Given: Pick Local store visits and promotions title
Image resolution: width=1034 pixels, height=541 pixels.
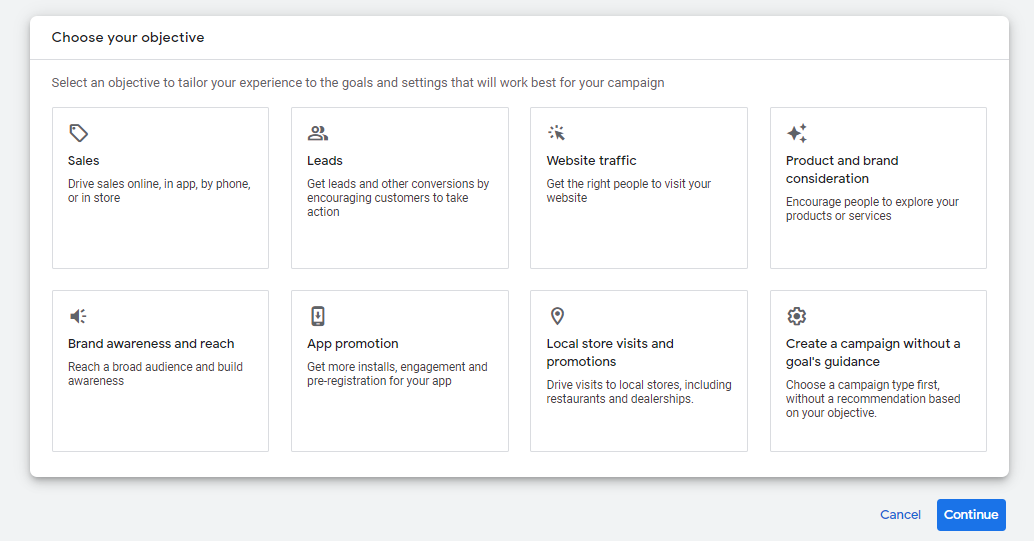Looking at the screenshot, I should coord(610,352).
